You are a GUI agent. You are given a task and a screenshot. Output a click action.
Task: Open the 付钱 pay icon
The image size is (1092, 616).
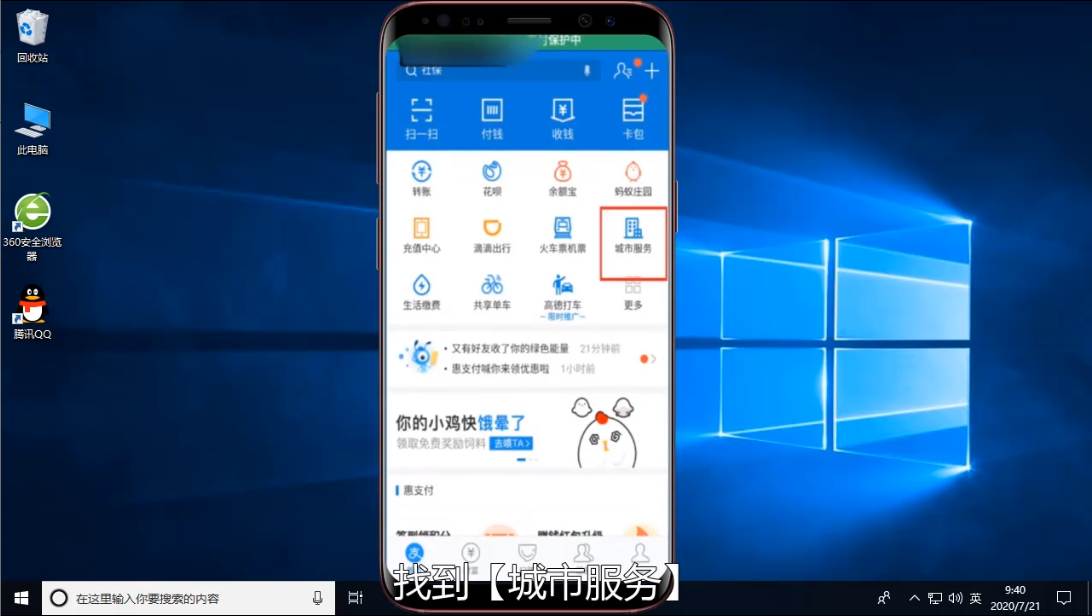(492, 116)
